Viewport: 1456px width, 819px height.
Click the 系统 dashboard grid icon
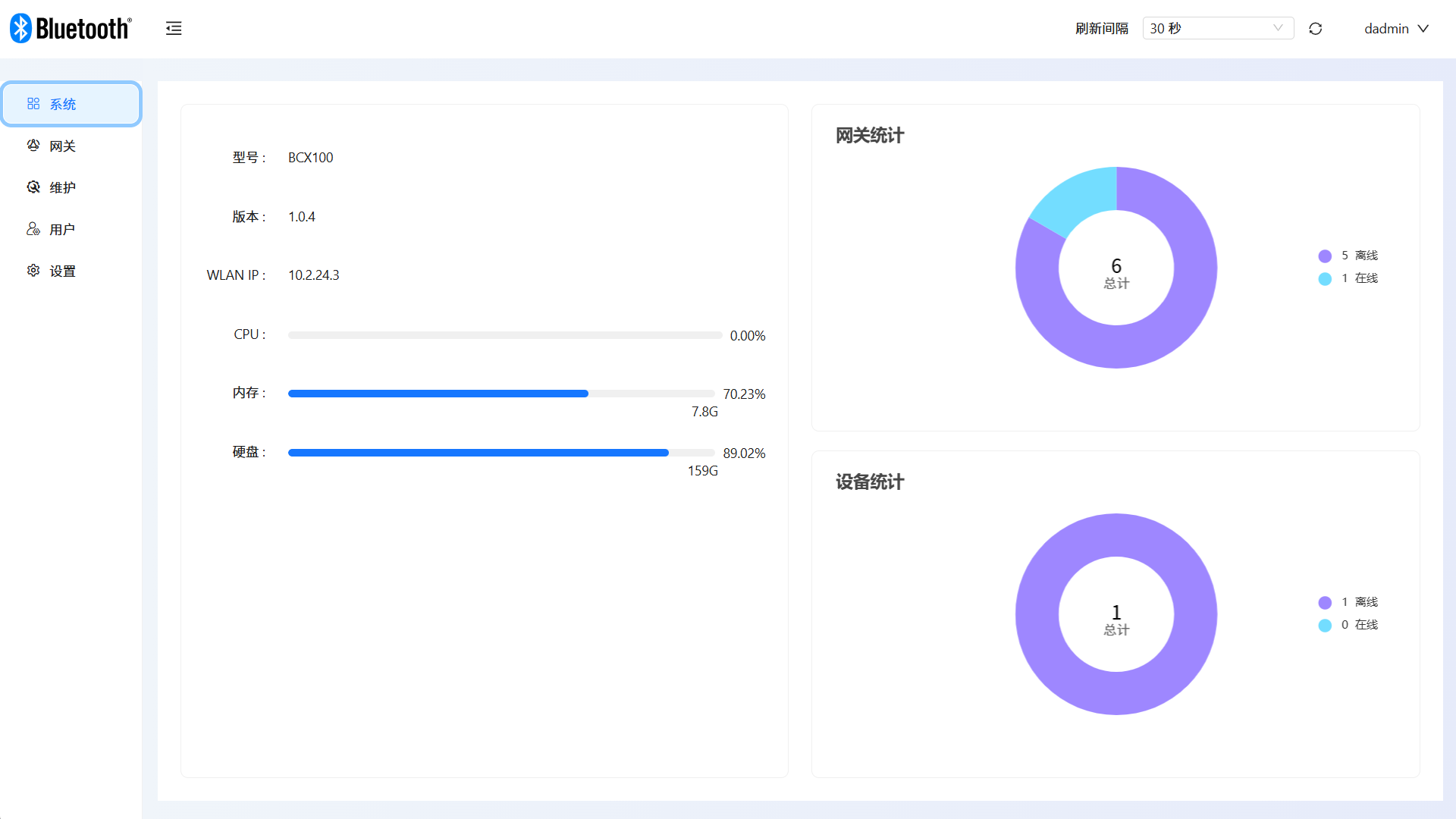33,104
